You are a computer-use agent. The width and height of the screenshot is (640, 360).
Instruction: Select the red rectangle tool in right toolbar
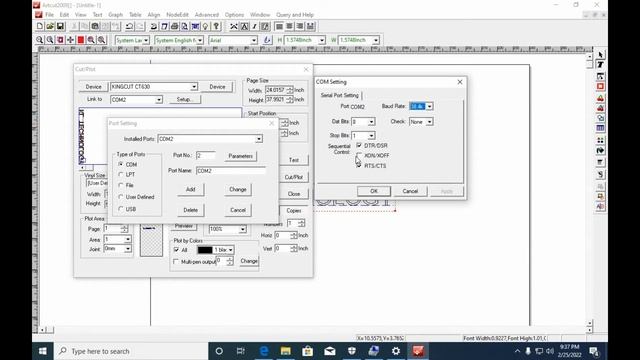[600, 87]
